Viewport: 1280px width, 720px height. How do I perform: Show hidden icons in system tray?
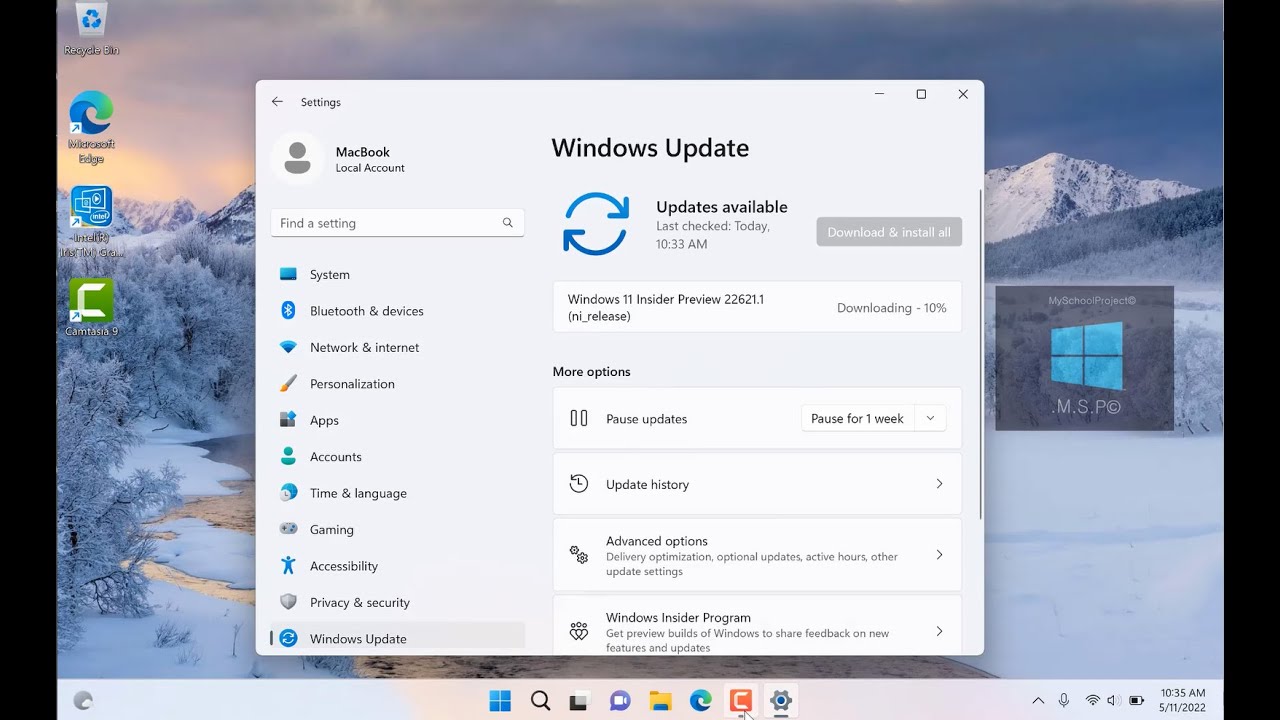coord(1038,701)
